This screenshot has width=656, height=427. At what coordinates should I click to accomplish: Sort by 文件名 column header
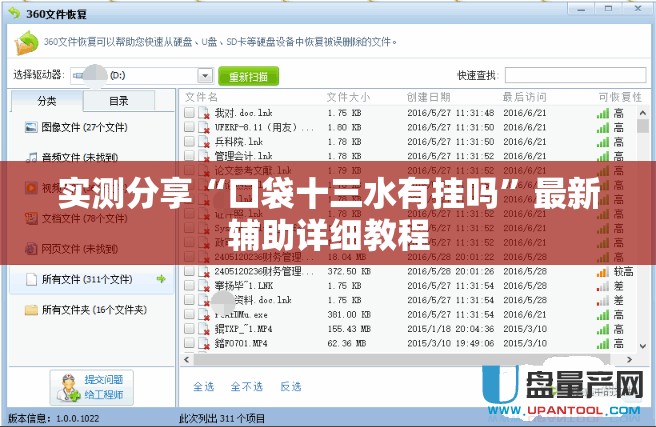(x=201, y=97)
